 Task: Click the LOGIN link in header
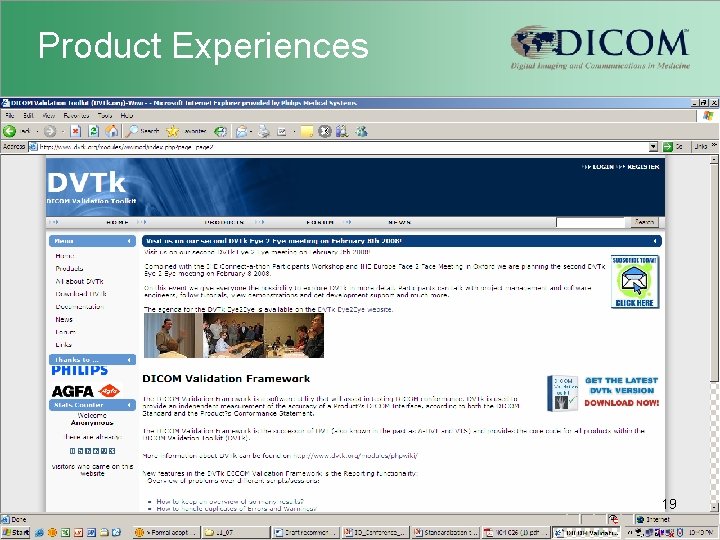(603, 167)
